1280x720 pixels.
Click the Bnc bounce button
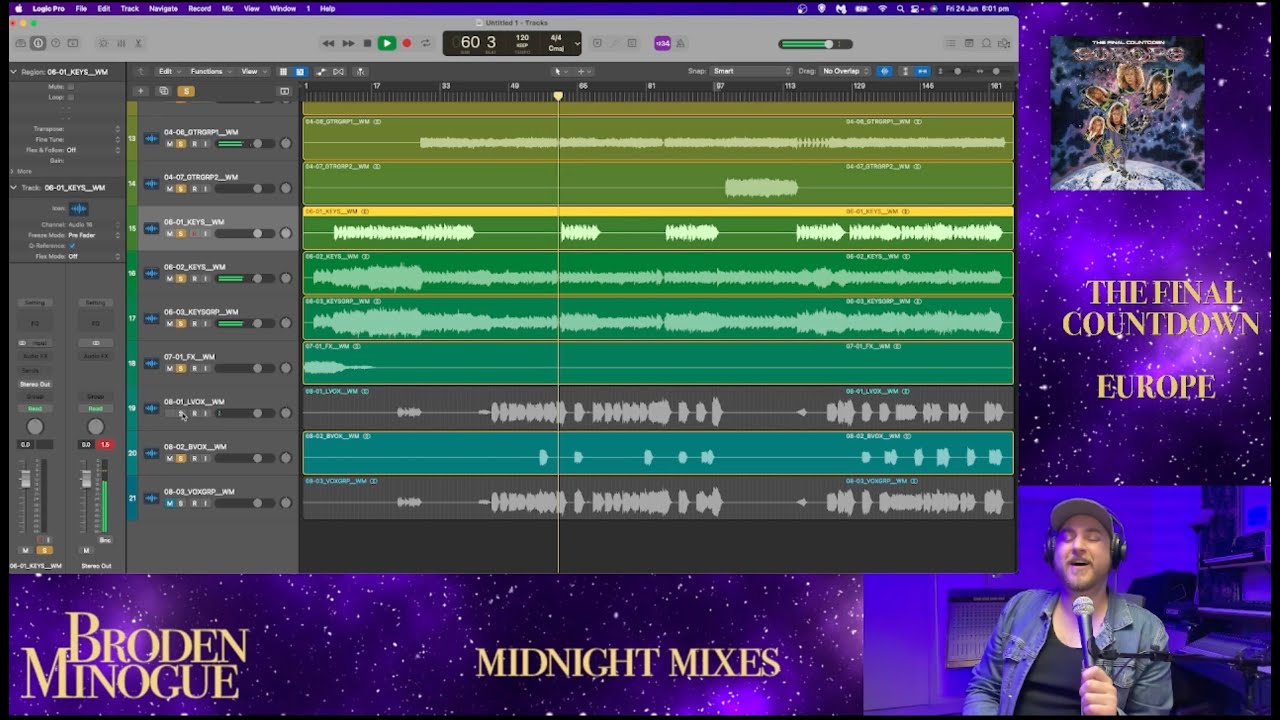tap(105, 540)
